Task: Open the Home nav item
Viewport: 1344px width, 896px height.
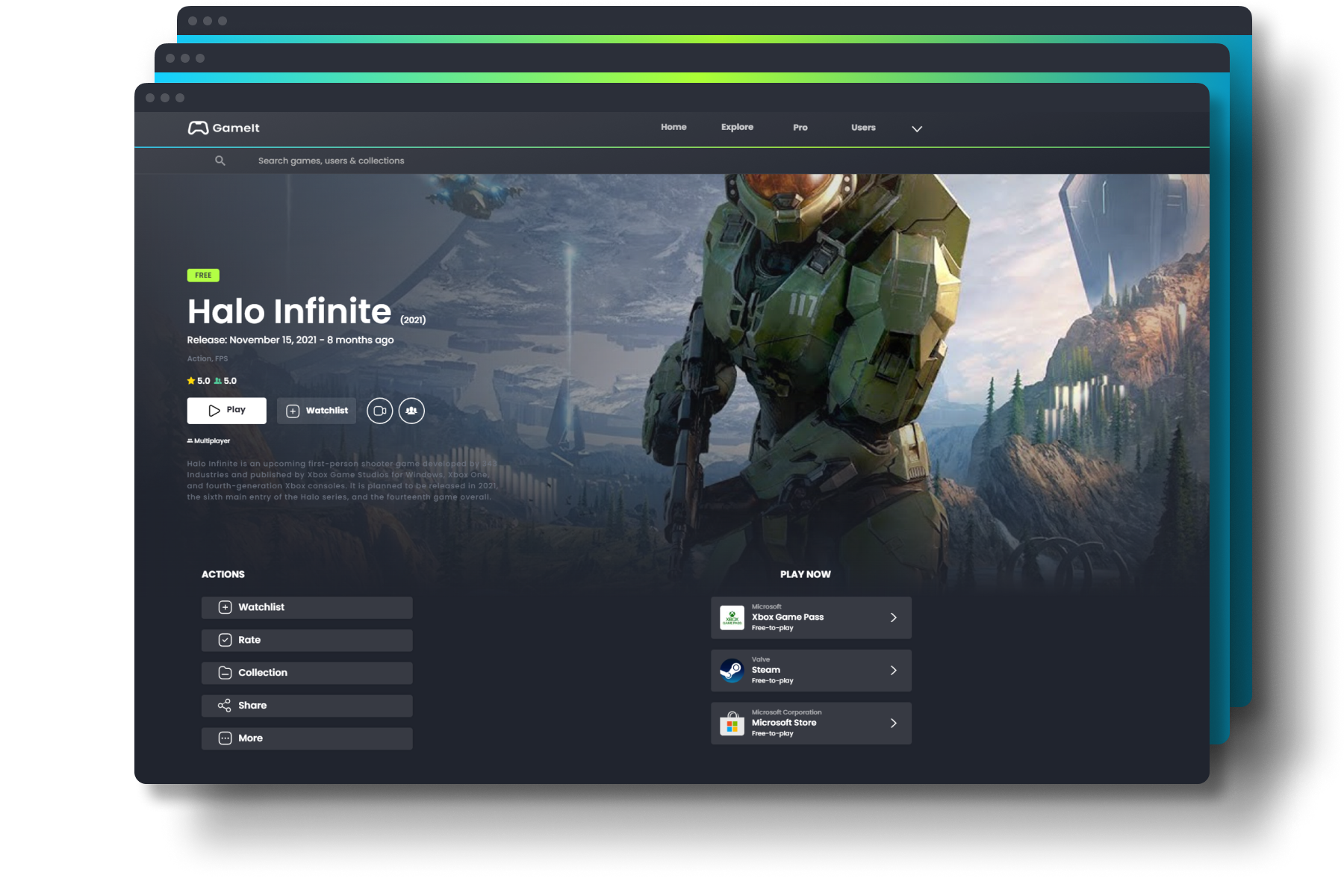Action: tap(673, 127)
